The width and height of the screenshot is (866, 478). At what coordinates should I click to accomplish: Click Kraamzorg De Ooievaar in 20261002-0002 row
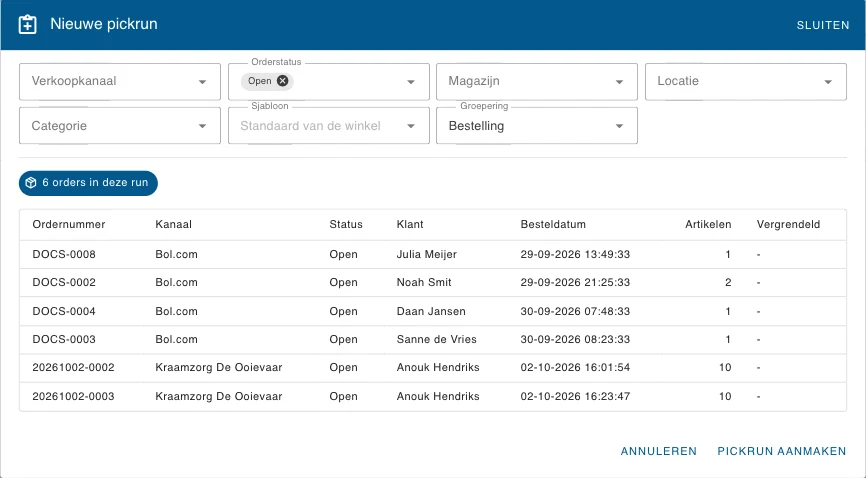click(x=219, y=367)
